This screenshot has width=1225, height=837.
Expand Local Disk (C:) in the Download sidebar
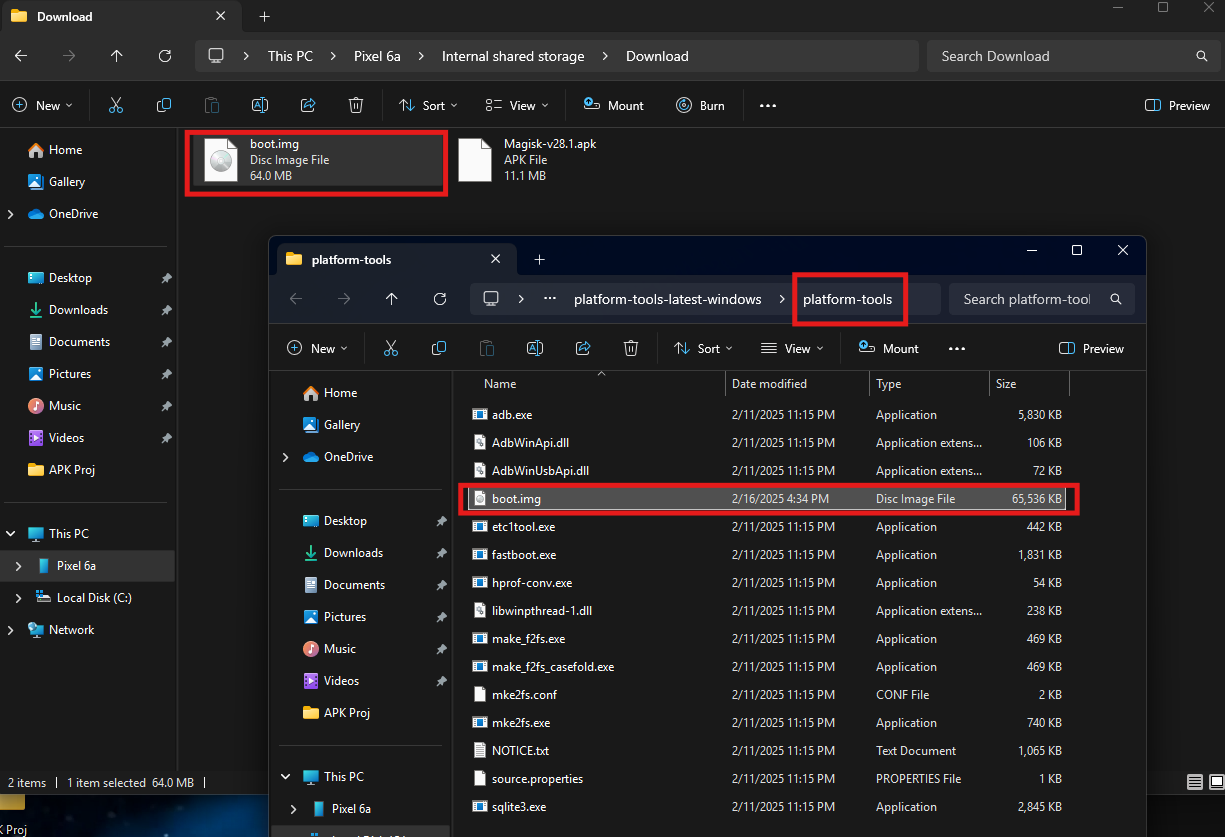coord(18,598)
